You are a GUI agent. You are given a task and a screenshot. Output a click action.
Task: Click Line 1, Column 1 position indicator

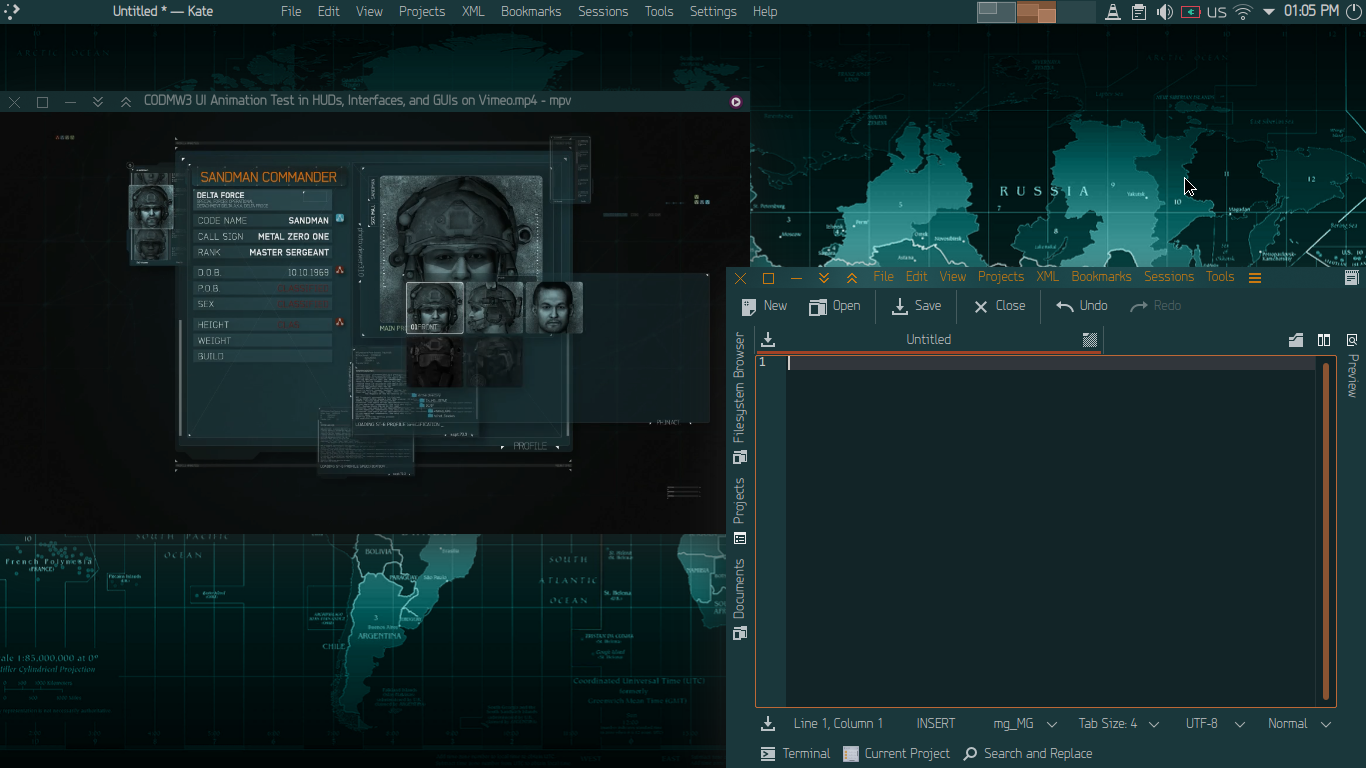[x=838, y=724]
